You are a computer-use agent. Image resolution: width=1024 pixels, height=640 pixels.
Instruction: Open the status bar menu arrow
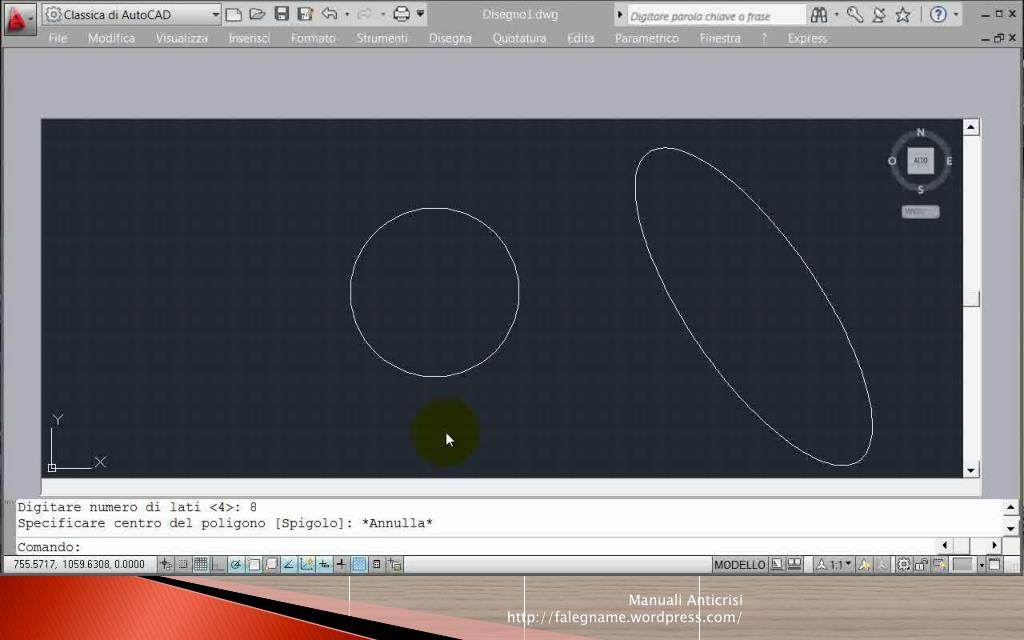[982, 565]
